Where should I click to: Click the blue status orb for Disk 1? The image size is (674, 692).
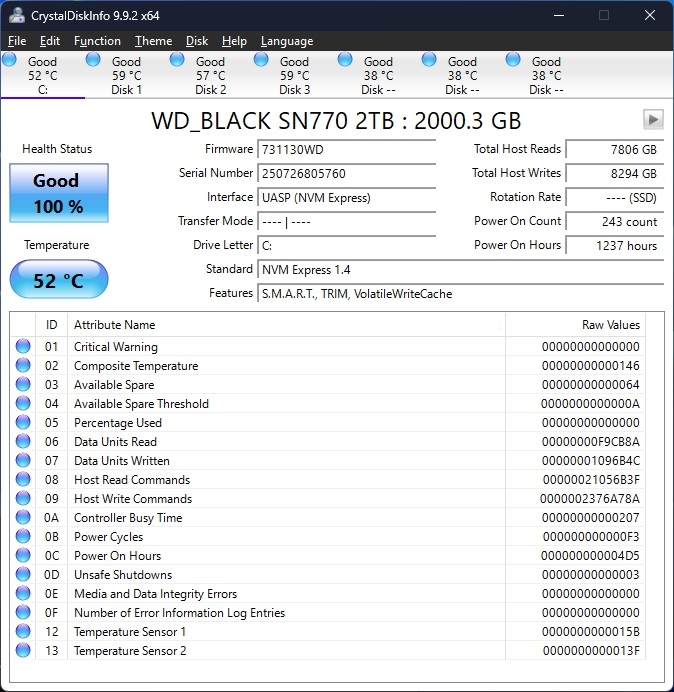[93, 59]
